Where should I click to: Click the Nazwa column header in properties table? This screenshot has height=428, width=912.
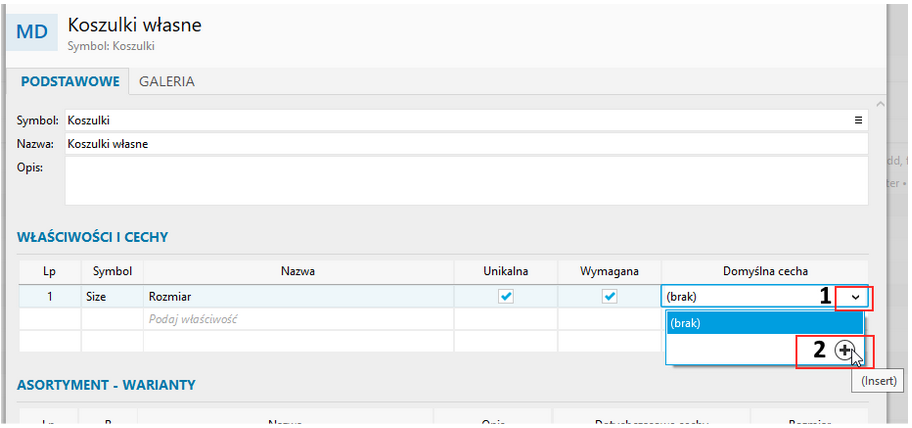pos(298,271)
